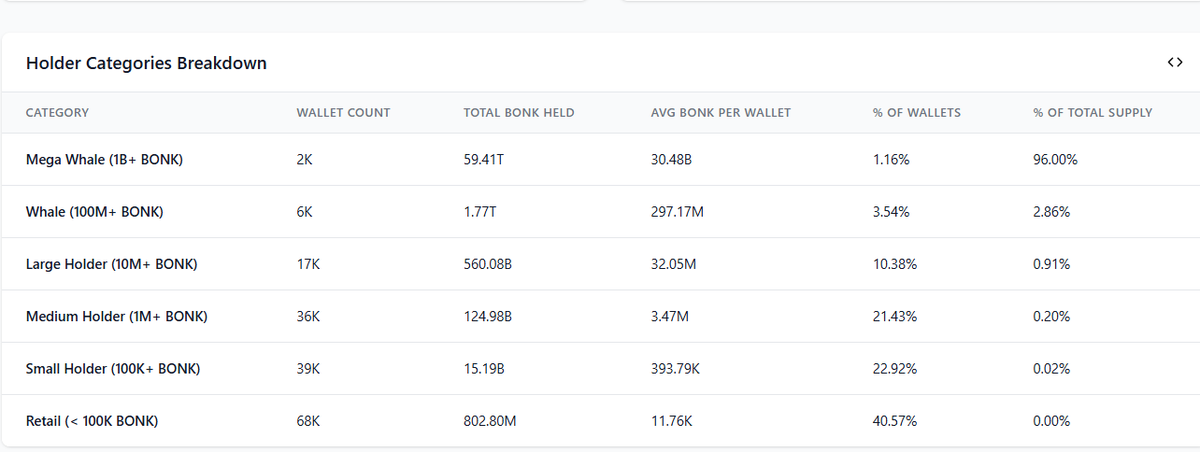This screenshot has width=1200, height=452.
Task: Click the 40.57% of wallets value
Action: (896, 422)
